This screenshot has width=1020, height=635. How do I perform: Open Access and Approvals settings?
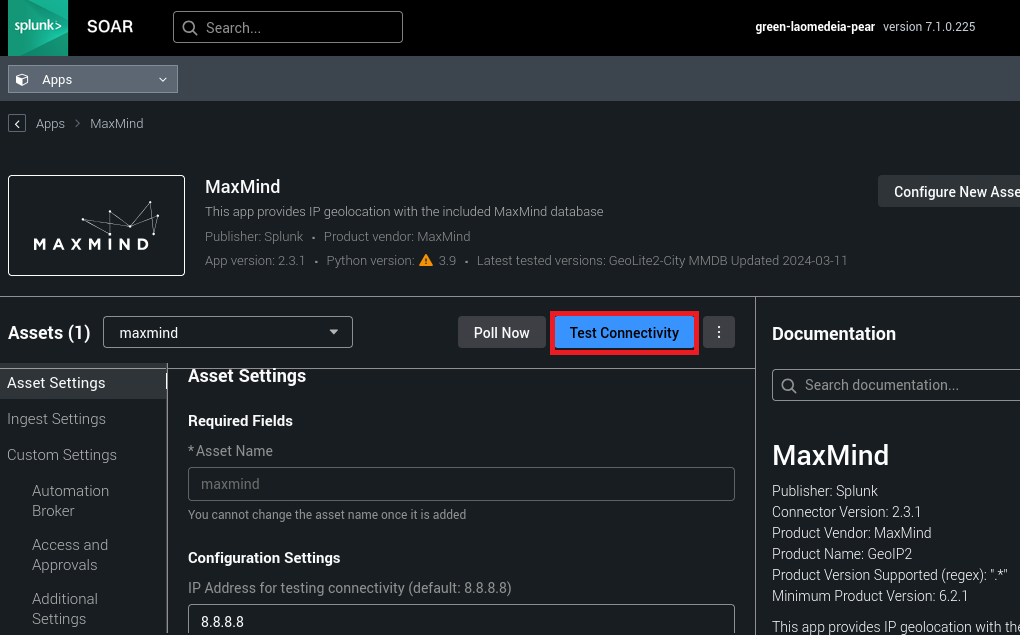(70, 555)
